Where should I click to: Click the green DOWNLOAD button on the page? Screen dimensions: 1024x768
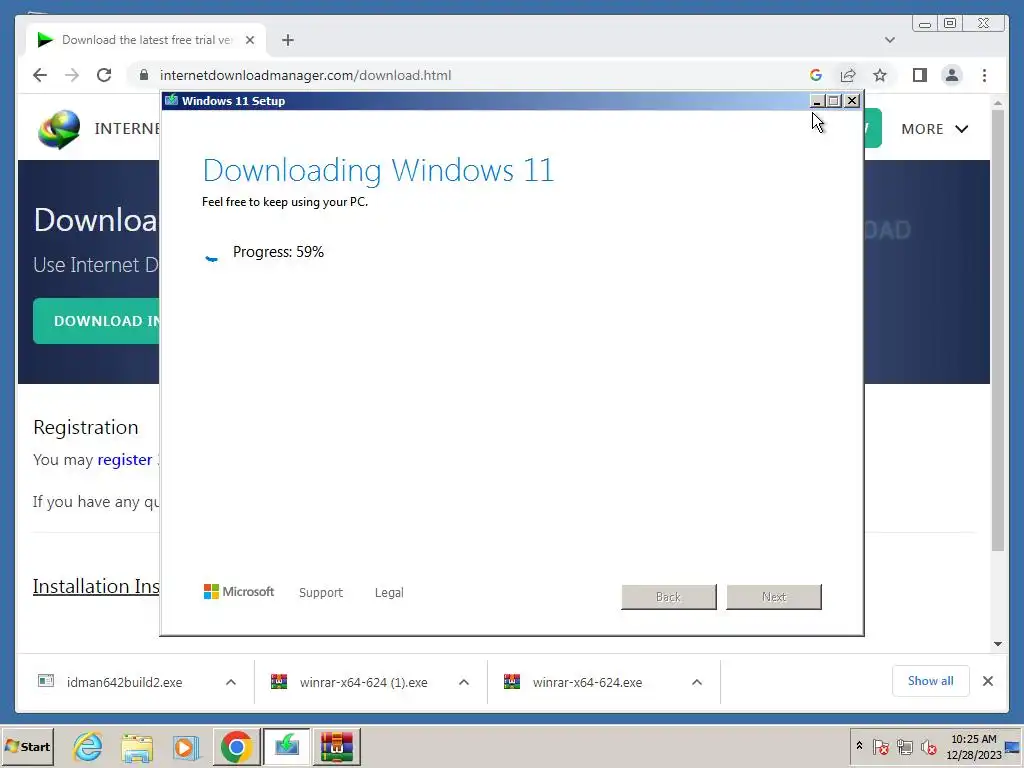[96, 321]
